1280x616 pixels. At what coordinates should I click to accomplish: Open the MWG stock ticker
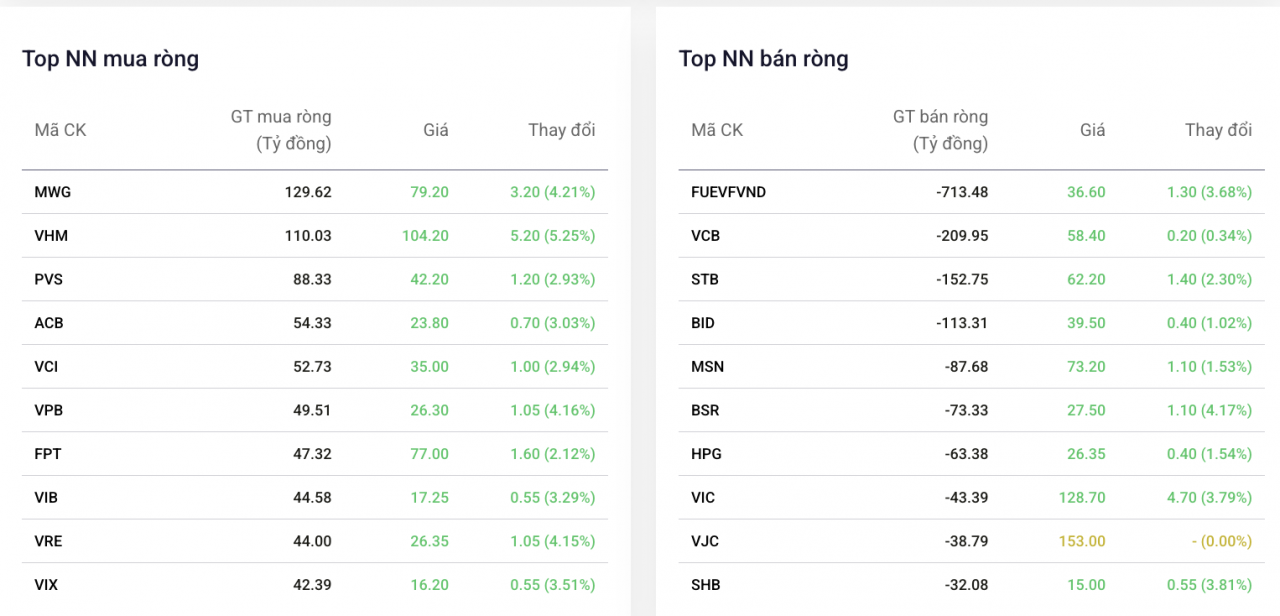click(52, 192)
